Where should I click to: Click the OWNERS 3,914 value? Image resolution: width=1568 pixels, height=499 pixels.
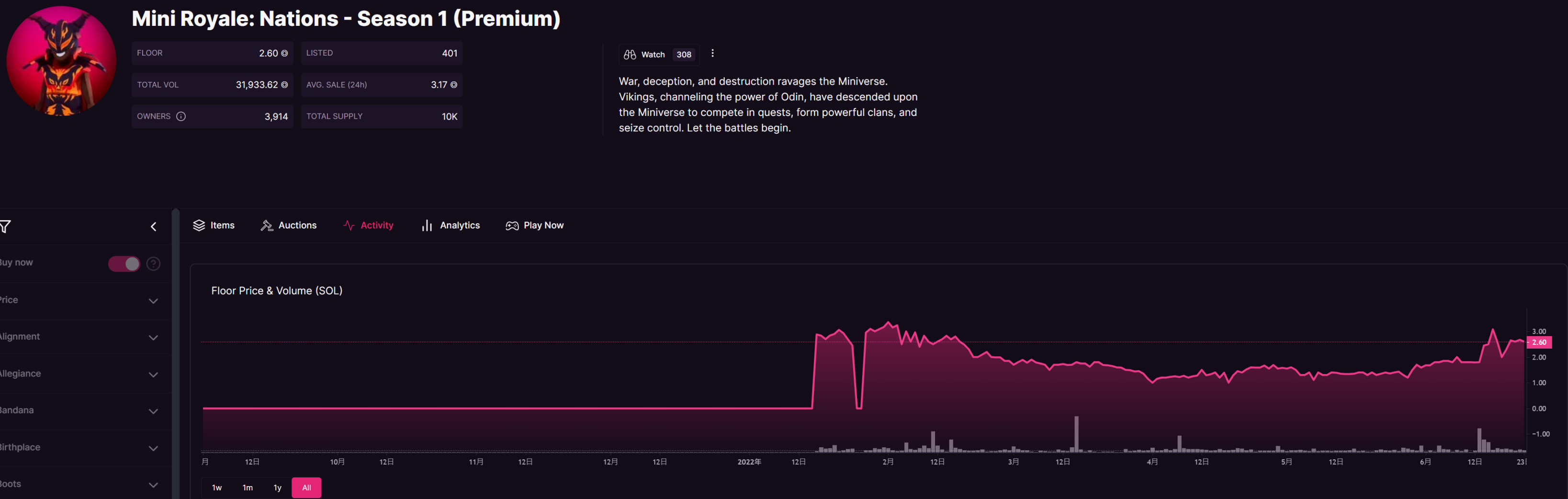pos(276,117)
